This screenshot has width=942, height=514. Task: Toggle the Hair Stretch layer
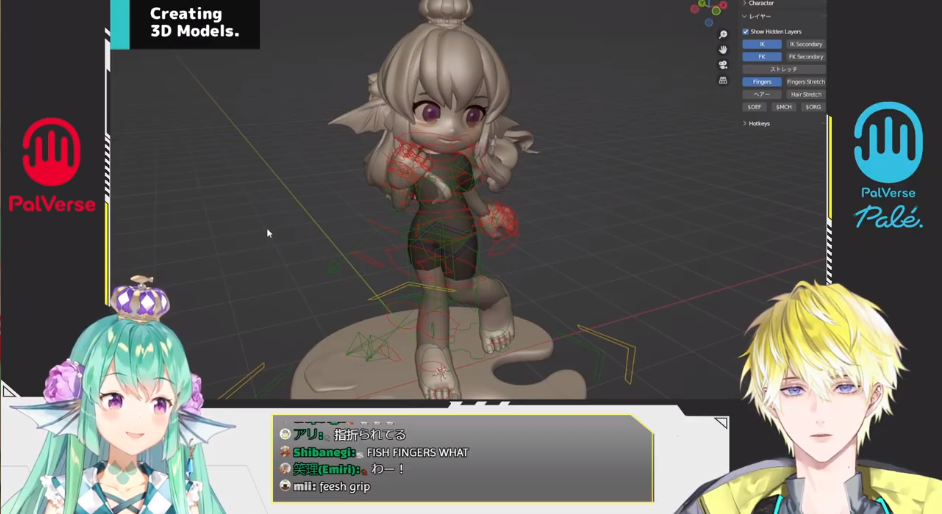click(x=806, y=94)
